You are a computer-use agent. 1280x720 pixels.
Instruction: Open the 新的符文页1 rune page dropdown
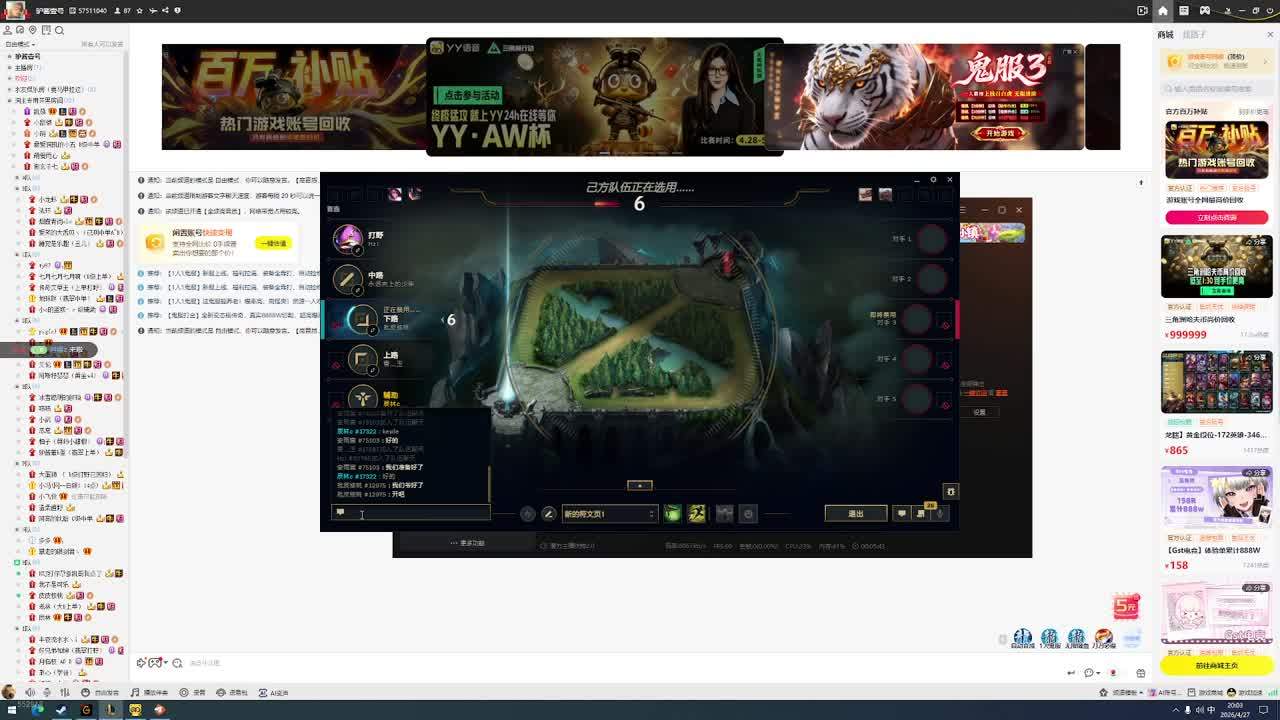pos(608,513)
